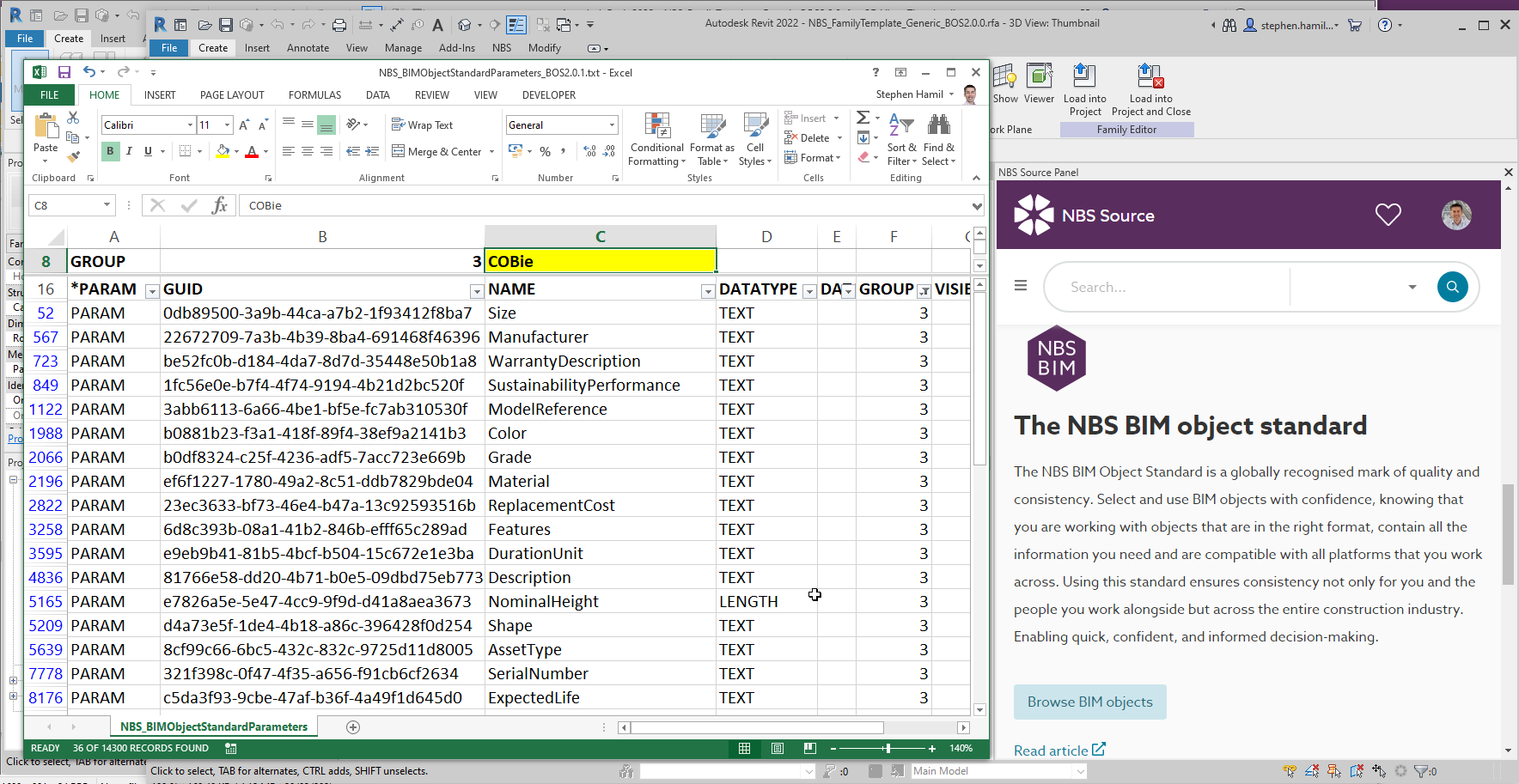This screenshot has height=784, width=1519.
Task: Expand the Number format General dropdown
Action: pos(612,125)
